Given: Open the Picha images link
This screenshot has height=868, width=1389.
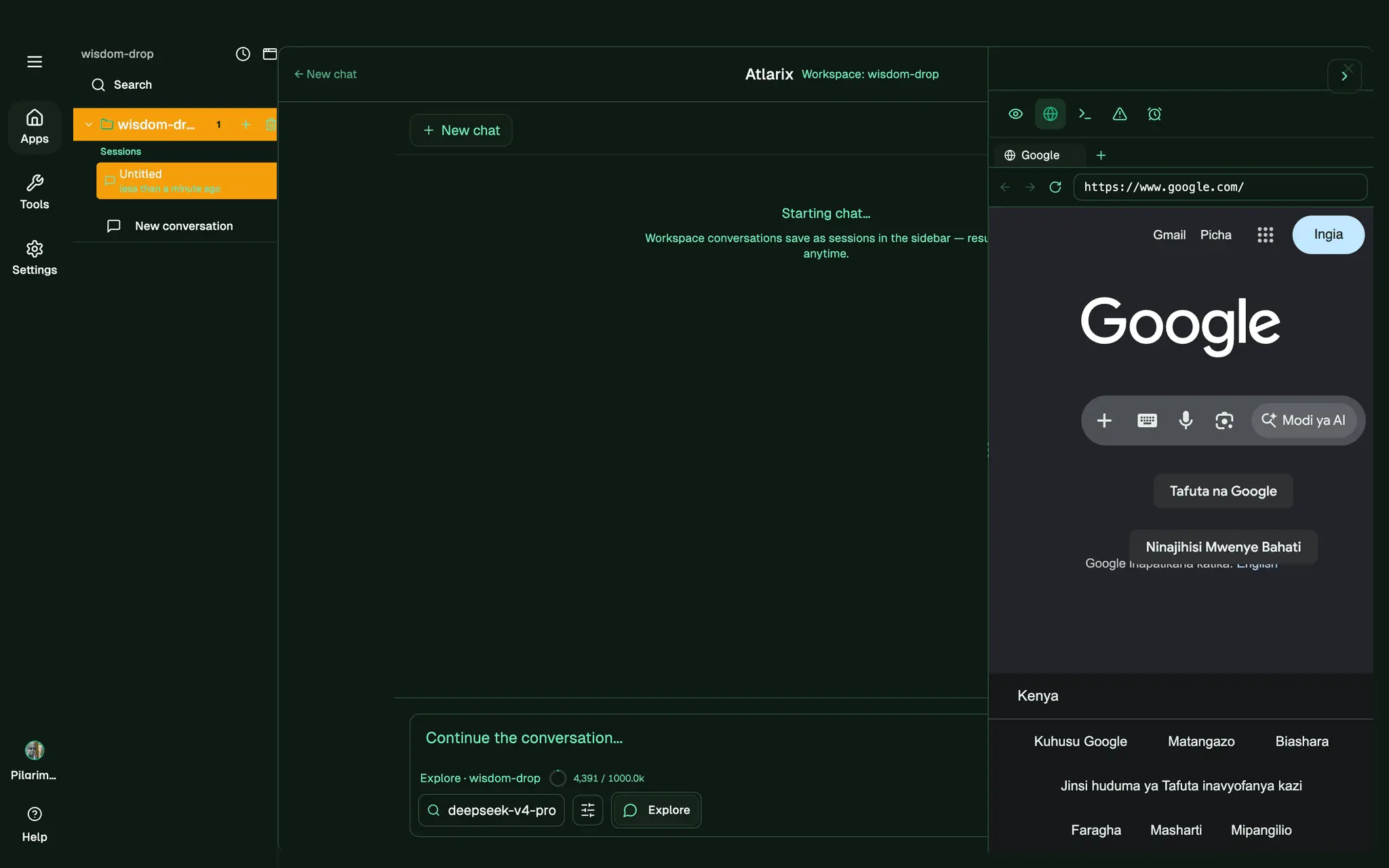Looking at the screenshot, I should pyautogui.click(x=1215, y=235).
